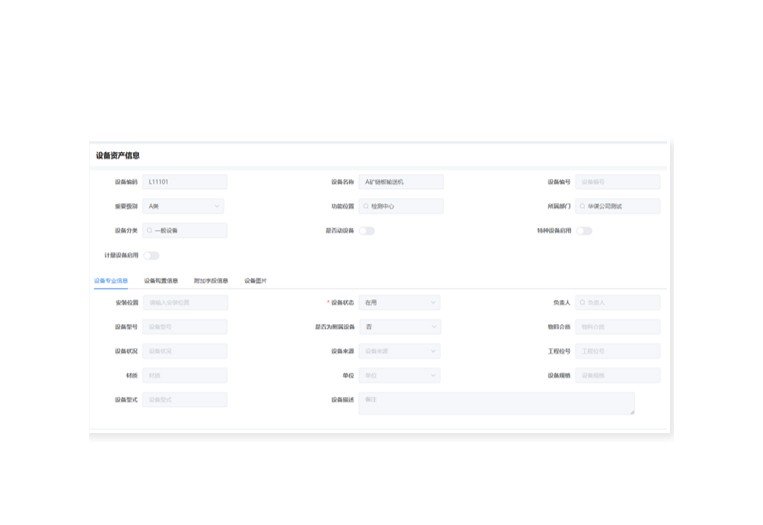Toggle the 是否动设备 switch
763x525 pixels.
367,231
